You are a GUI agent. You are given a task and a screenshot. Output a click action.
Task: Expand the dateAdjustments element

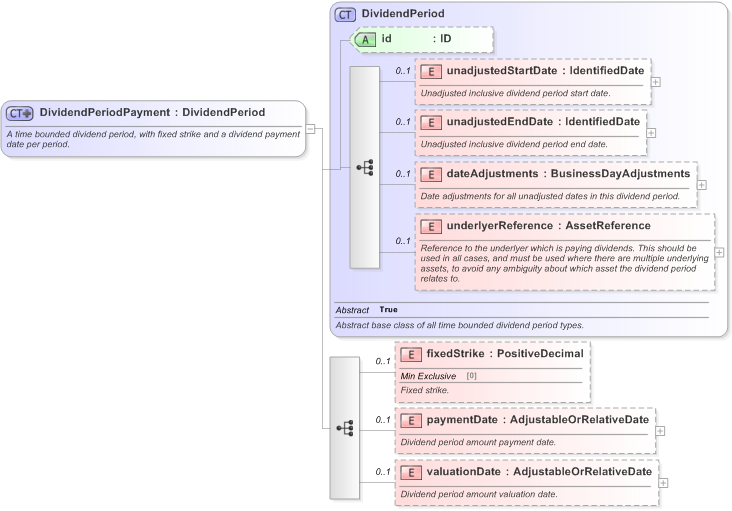(701, 185)
